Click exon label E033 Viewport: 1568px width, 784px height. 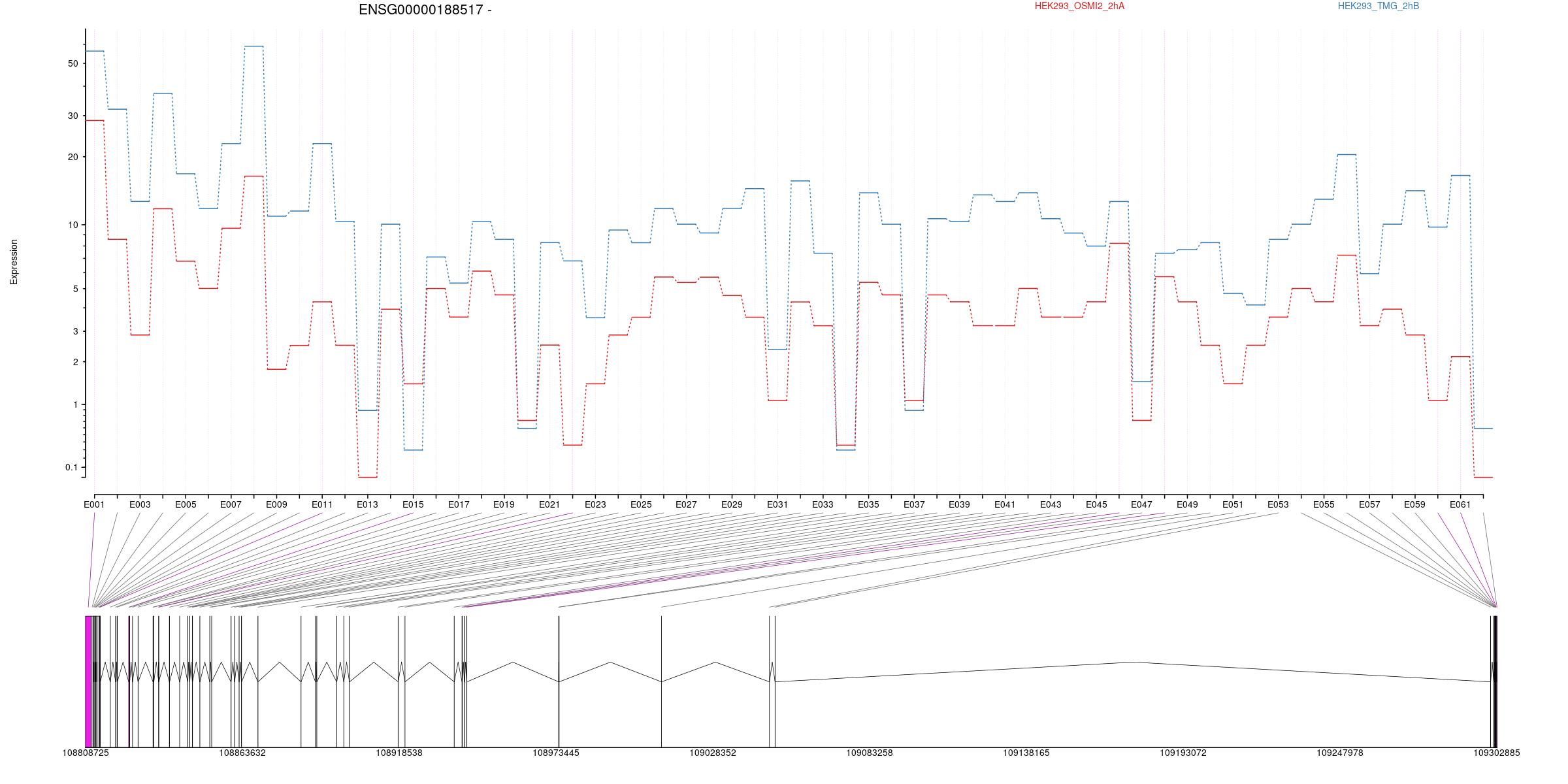[823, 504]
